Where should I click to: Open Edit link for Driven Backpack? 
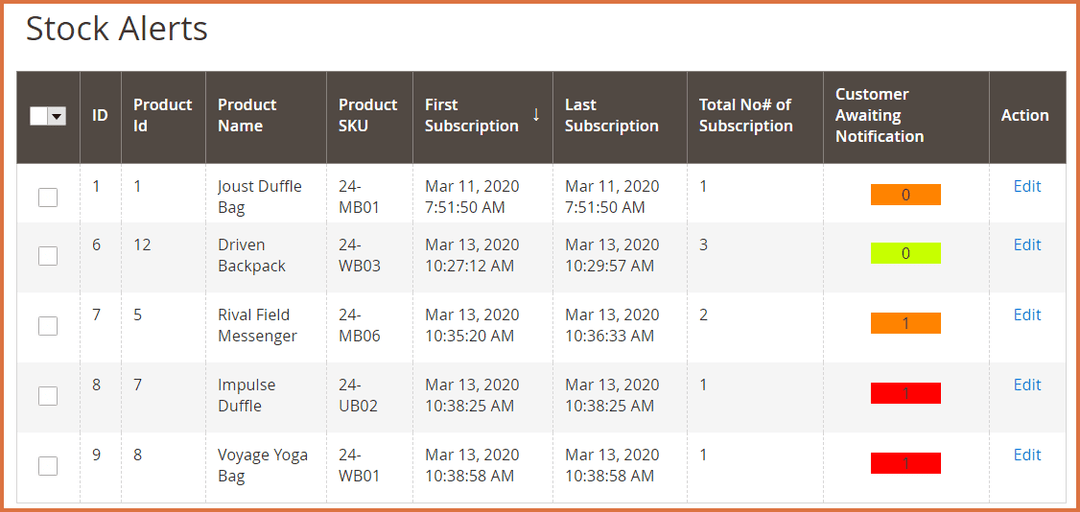(1027, 245)
